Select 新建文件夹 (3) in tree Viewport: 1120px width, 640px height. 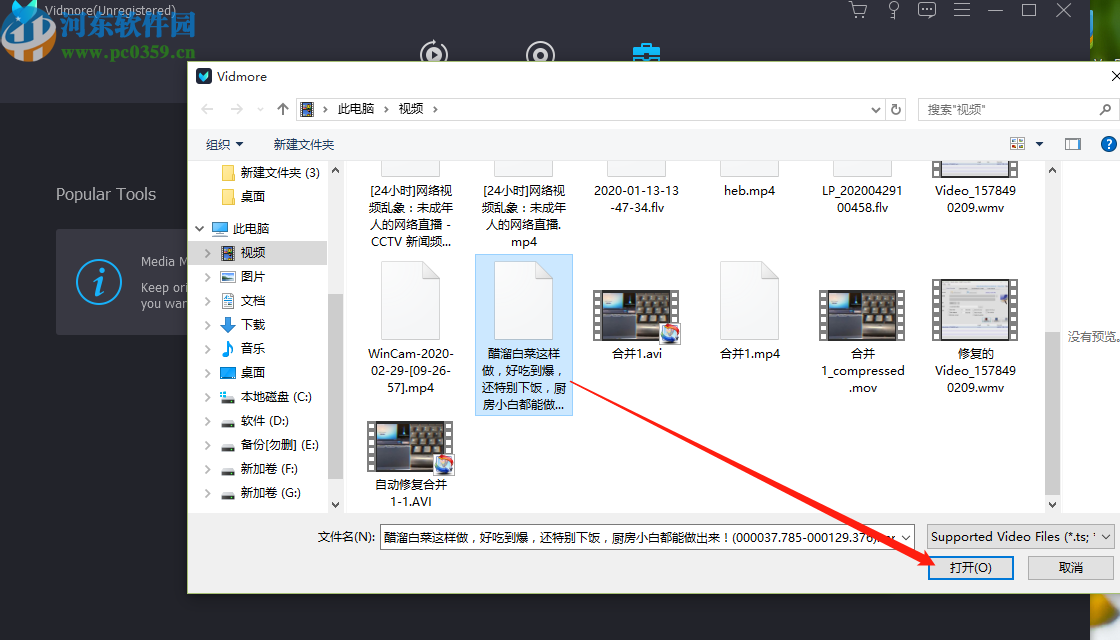pos(271,172)
